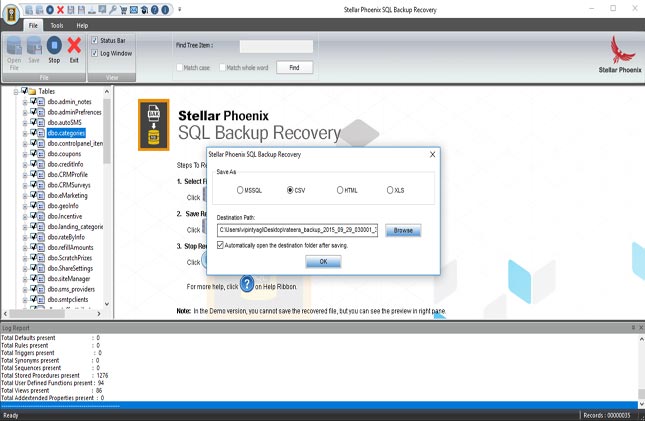645x421 pixels.
Task: Click first floppy save icon in quick access toolbar
Action: click(71, 10)
